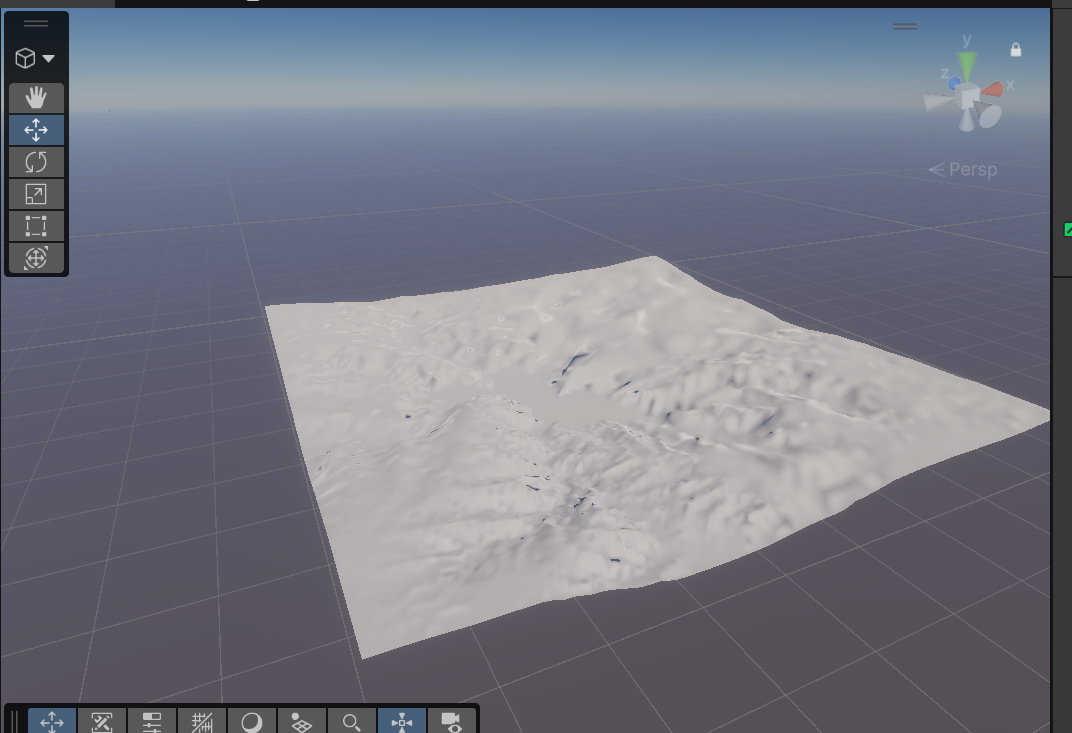Select the Hand view tool
This screenshot has height=733, width=1072.
pyautogui.click(x=36, y=98)
